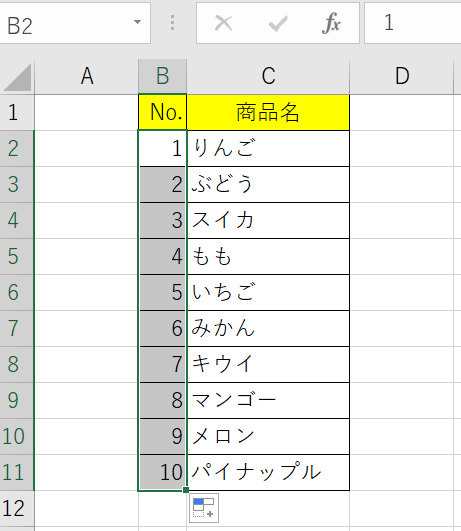
Task: Click the fill handle at selection corner
Action: click(186, 490)
